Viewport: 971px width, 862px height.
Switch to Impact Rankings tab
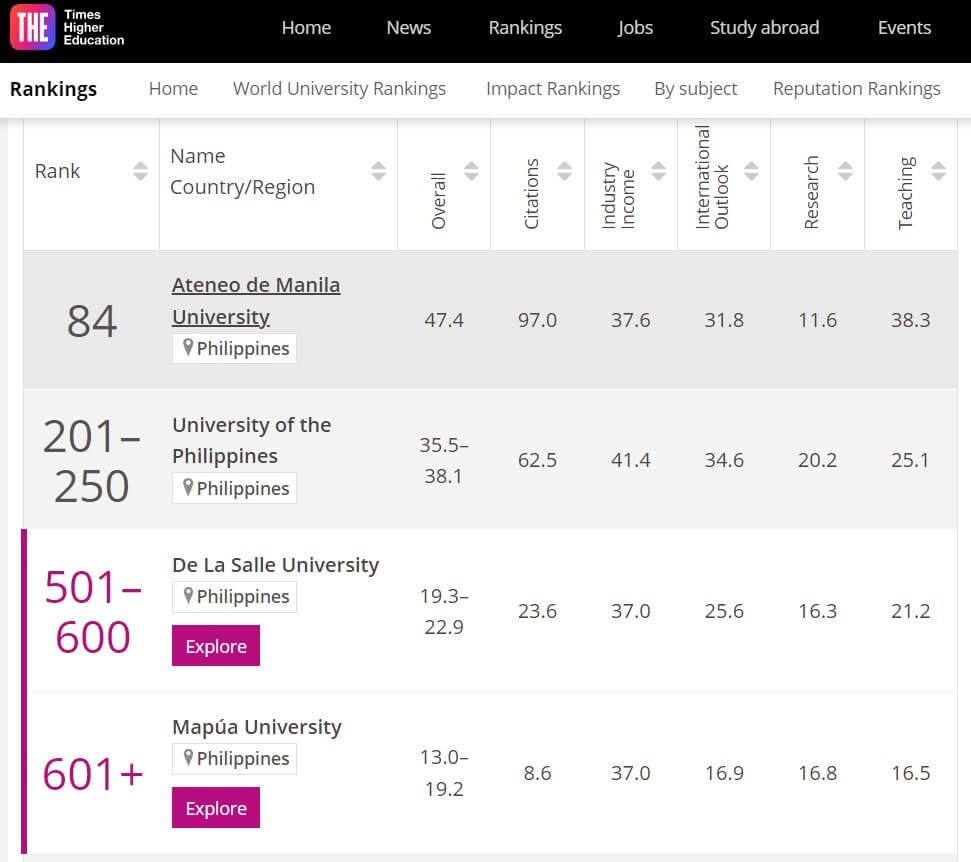coord(553,89)
